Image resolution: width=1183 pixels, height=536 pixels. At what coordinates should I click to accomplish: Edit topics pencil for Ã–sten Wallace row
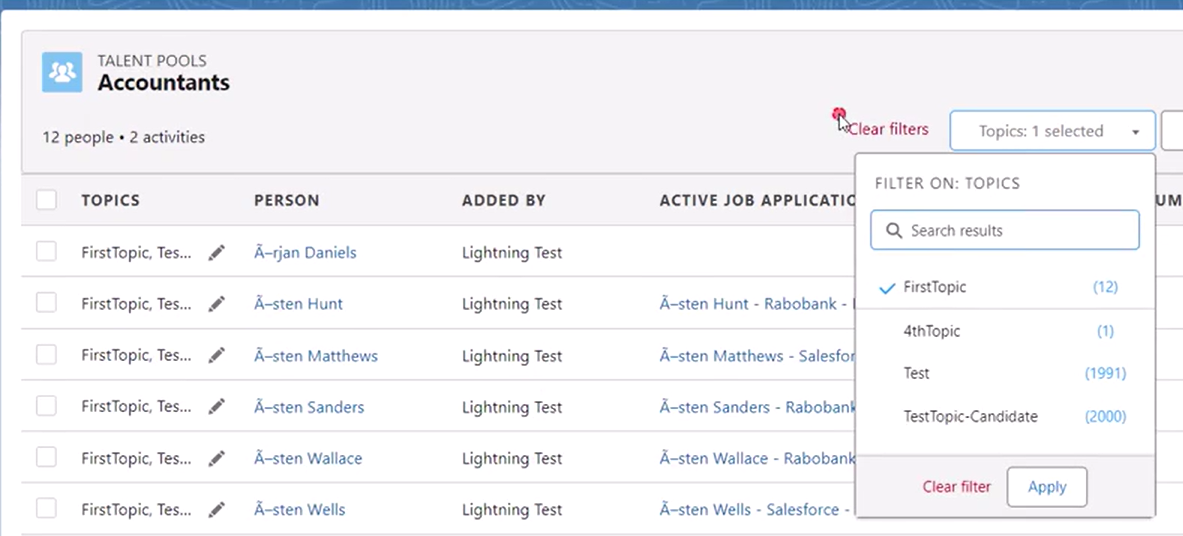[x=217, y=458]
